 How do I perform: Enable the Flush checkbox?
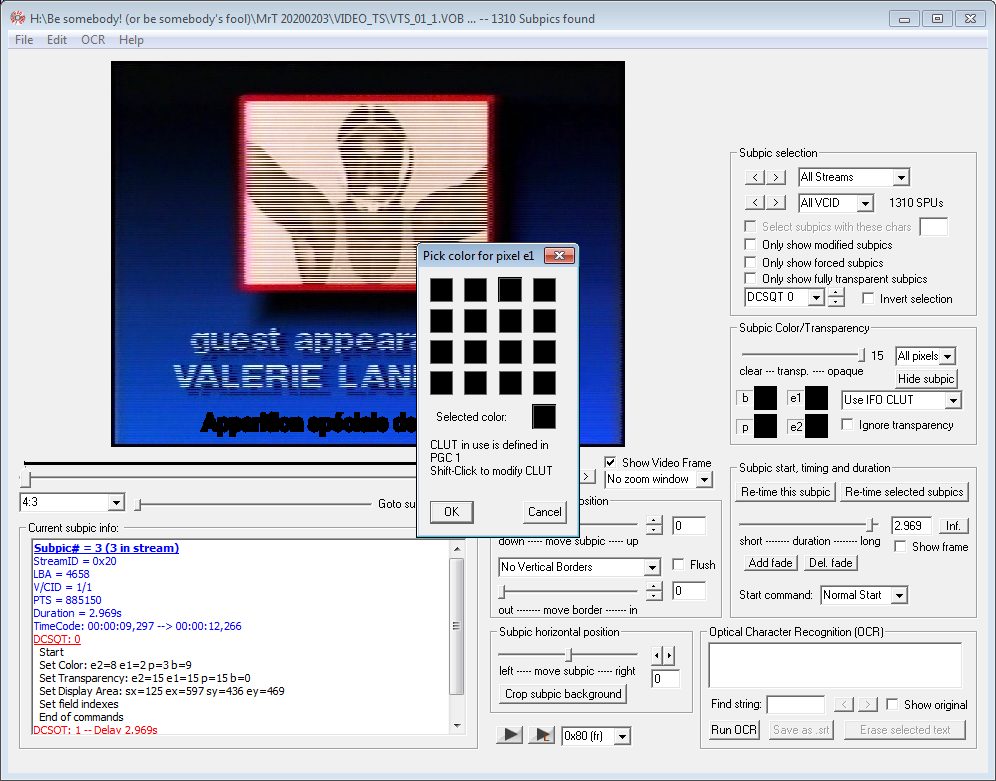pos(678,564)
